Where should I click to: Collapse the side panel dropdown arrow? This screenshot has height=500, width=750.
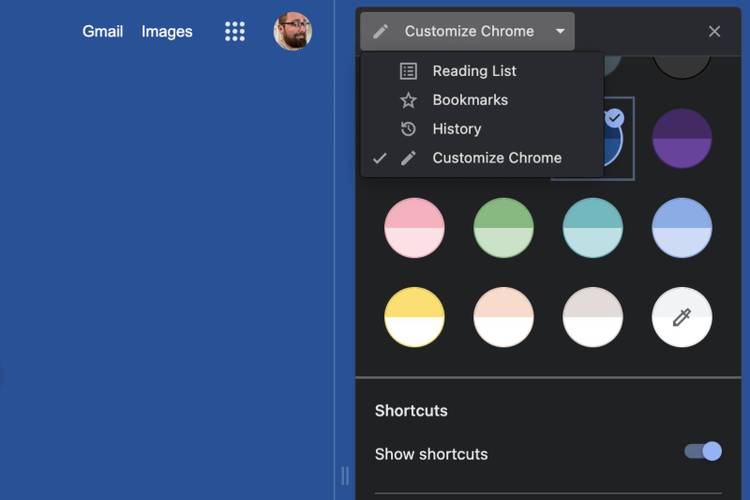pos(560,31)
